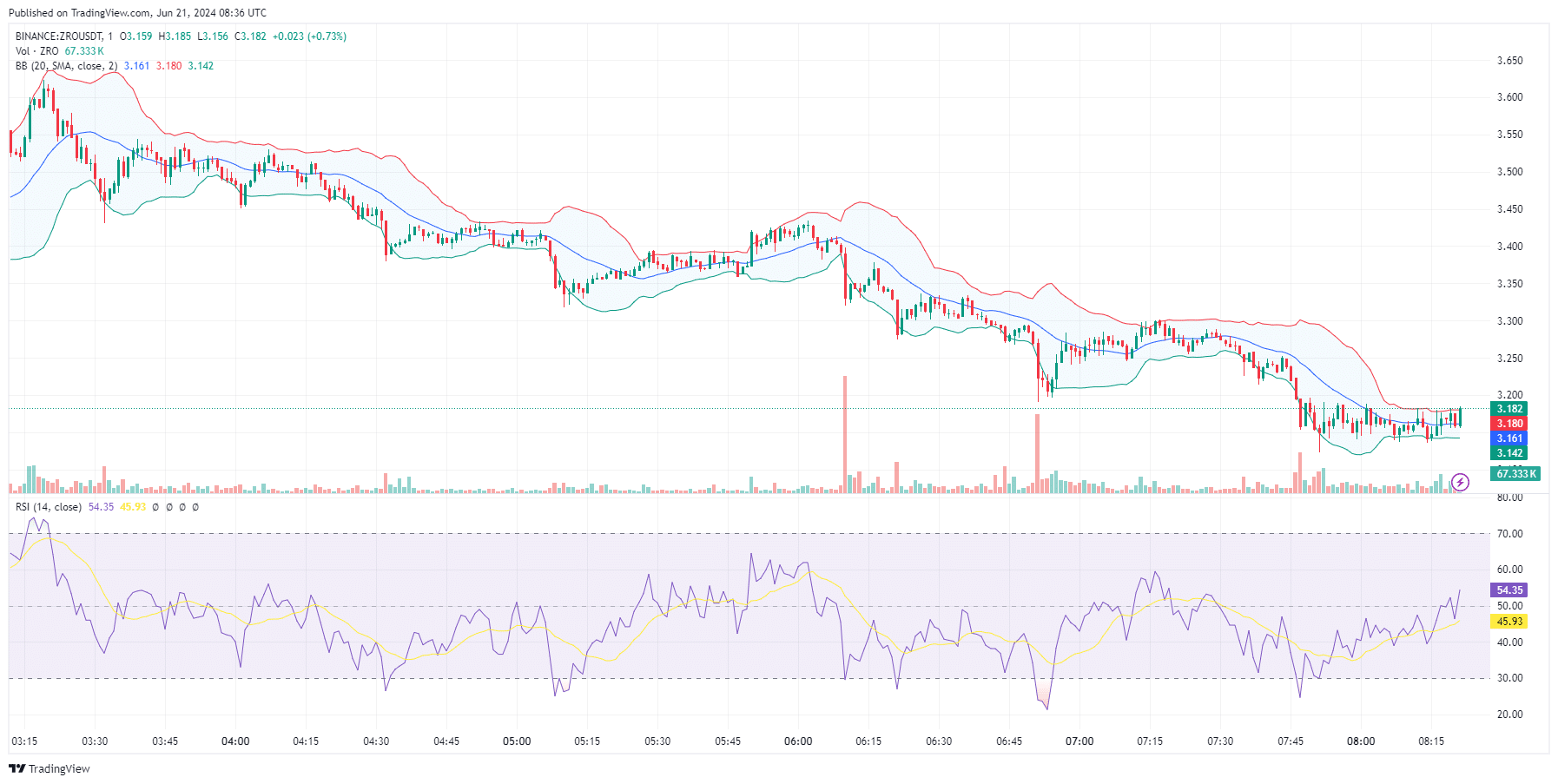Click the high price H3.185
The height and width of the screenshot is (784, 1558).
point(175,36)
